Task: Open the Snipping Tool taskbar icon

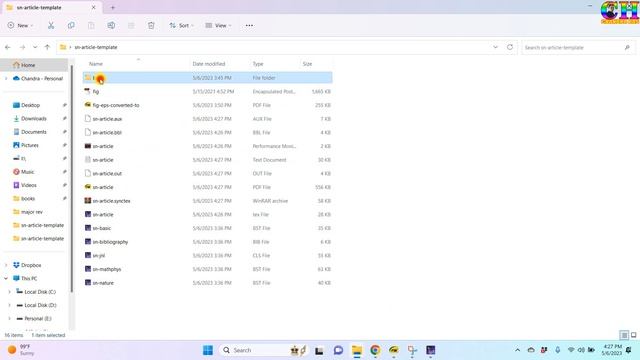Action: (x=412, y=350)
